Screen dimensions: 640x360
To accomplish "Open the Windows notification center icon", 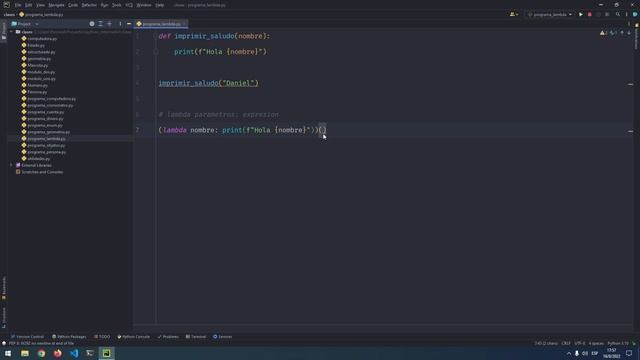I will click(629, 353).
